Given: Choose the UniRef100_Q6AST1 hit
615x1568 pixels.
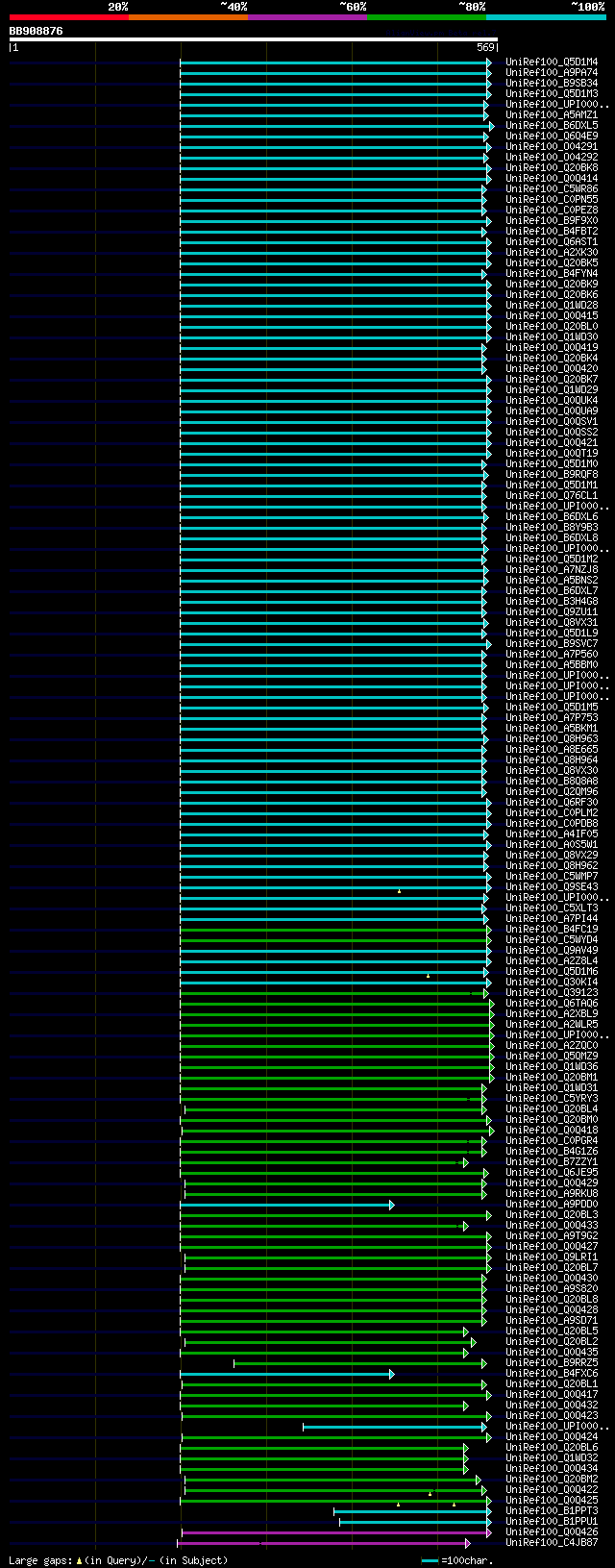Looking at the screenshot, I should pyautogui.click(x=552, y=242).
